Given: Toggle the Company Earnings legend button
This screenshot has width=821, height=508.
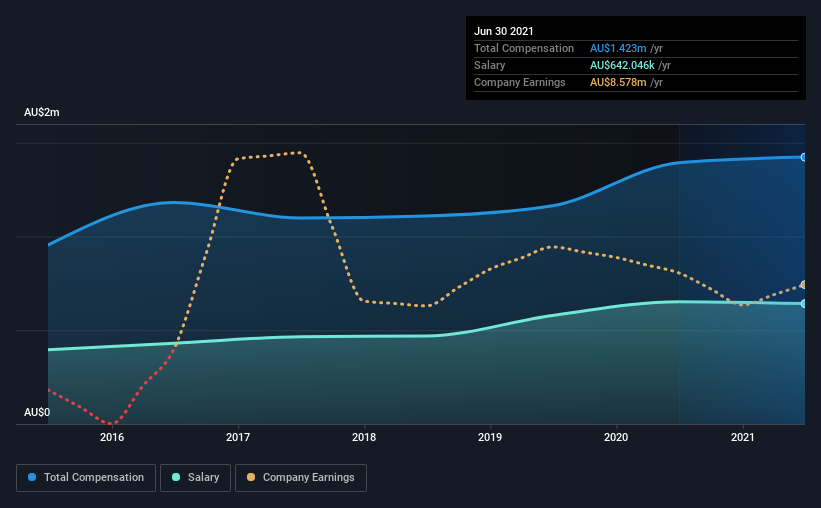Looking at the screenshot, I should pos(301,478).
